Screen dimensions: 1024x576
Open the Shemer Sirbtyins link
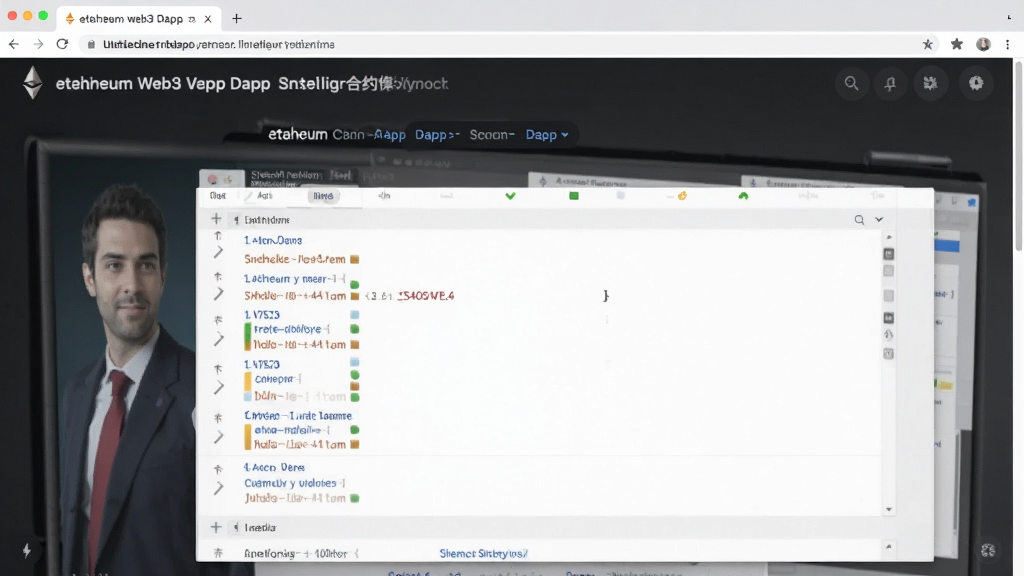(483, 553)
